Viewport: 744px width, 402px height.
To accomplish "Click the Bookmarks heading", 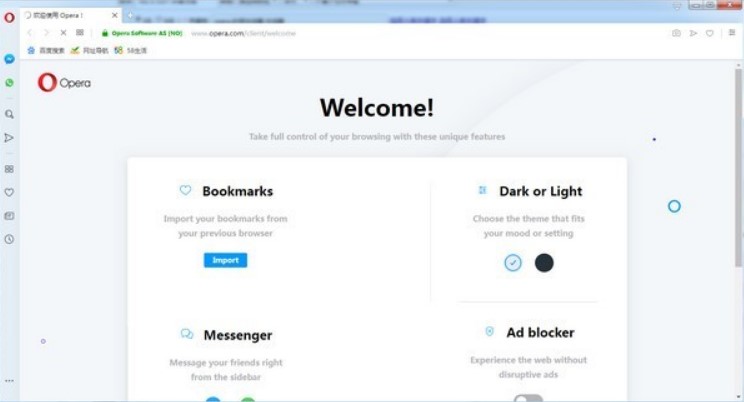I will pos(238,191).
